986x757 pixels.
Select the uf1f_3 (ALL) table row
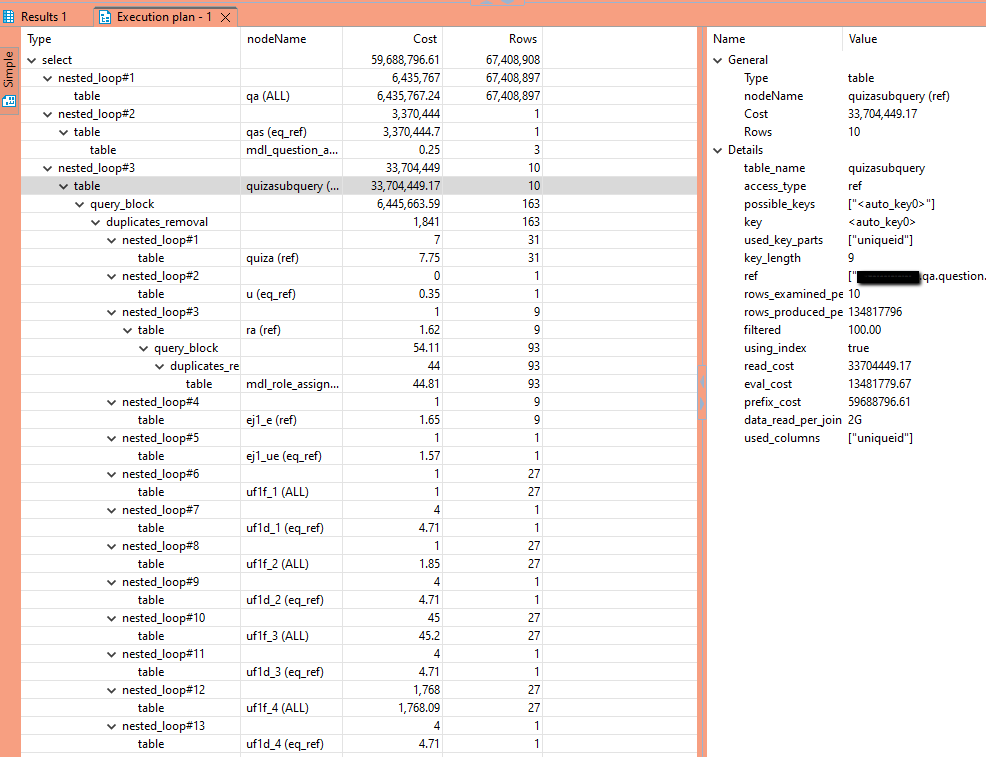[x=359, y=636]
